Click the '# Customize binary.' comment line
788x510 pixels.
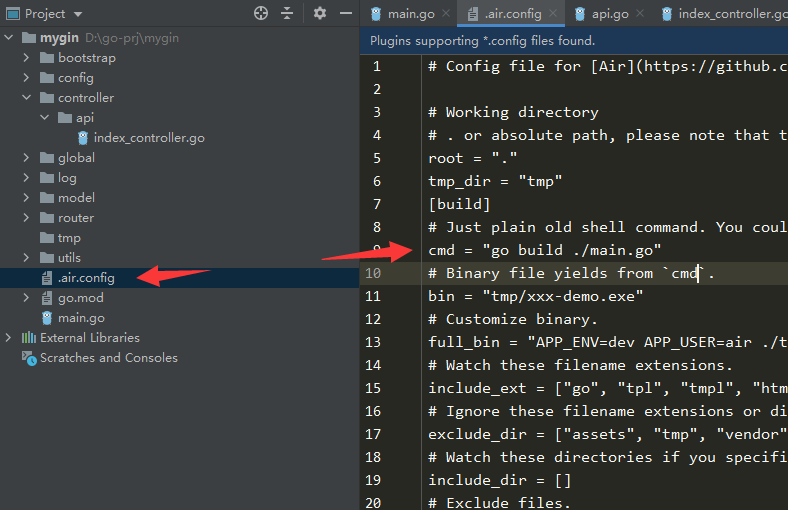(x=513, y=319)
